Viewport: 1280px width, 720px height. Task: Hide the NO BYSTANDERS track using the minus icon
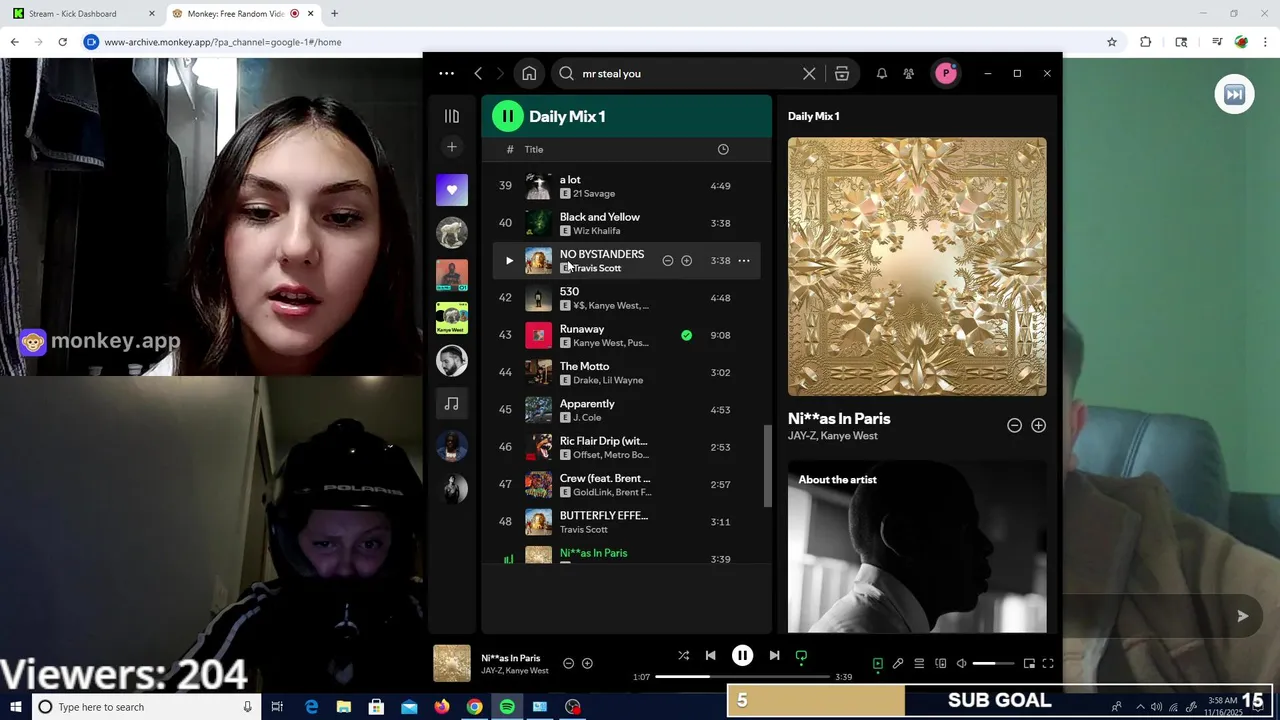[668, 261]
